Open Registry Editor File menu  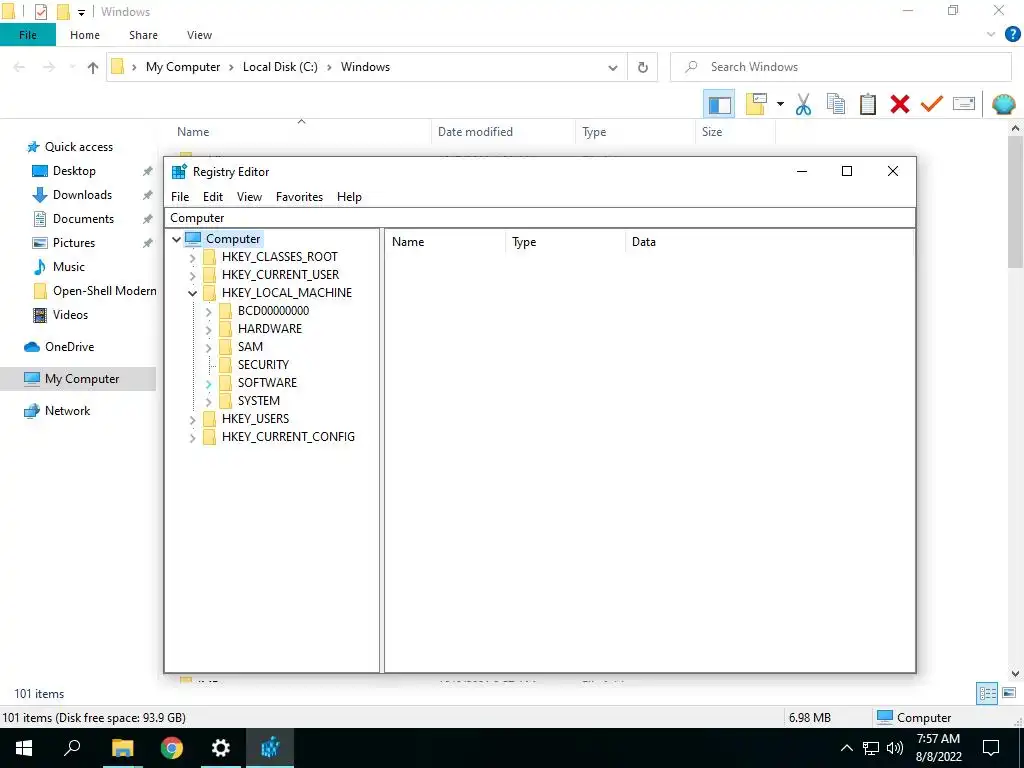click(180, 197)
